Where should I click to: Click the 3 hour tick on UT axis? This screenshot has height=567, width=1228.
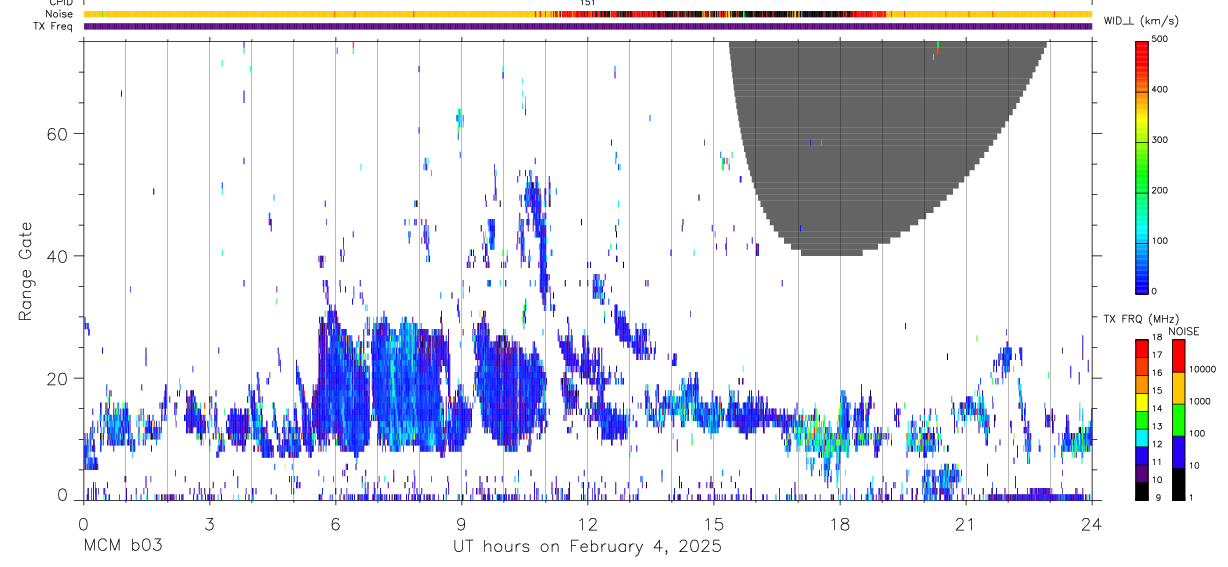(209, 523)
